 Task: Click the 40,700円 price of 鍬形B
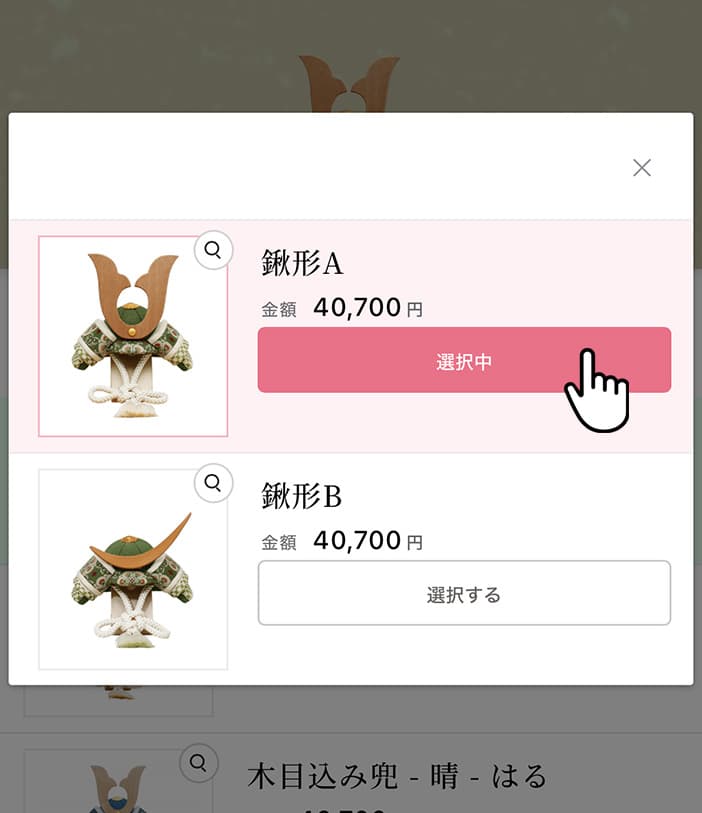tap(368, 541)
